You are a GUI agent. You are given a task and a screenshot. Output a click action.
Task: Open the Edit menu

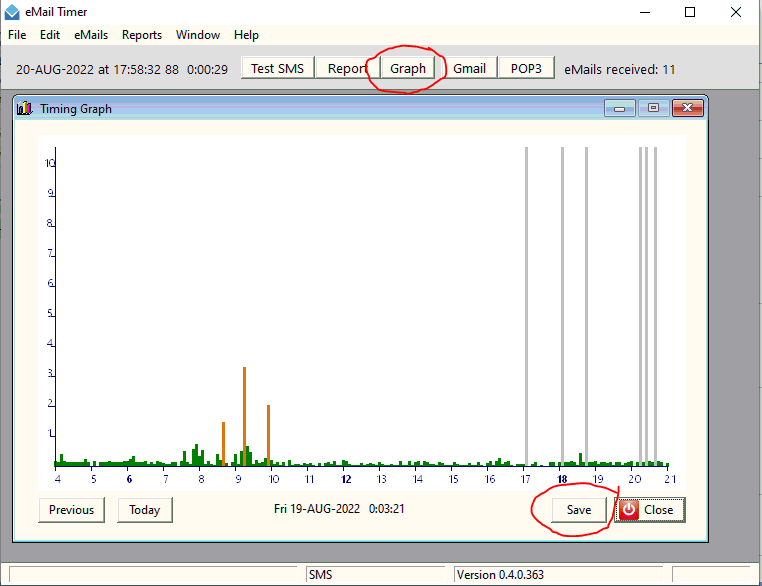50,35
